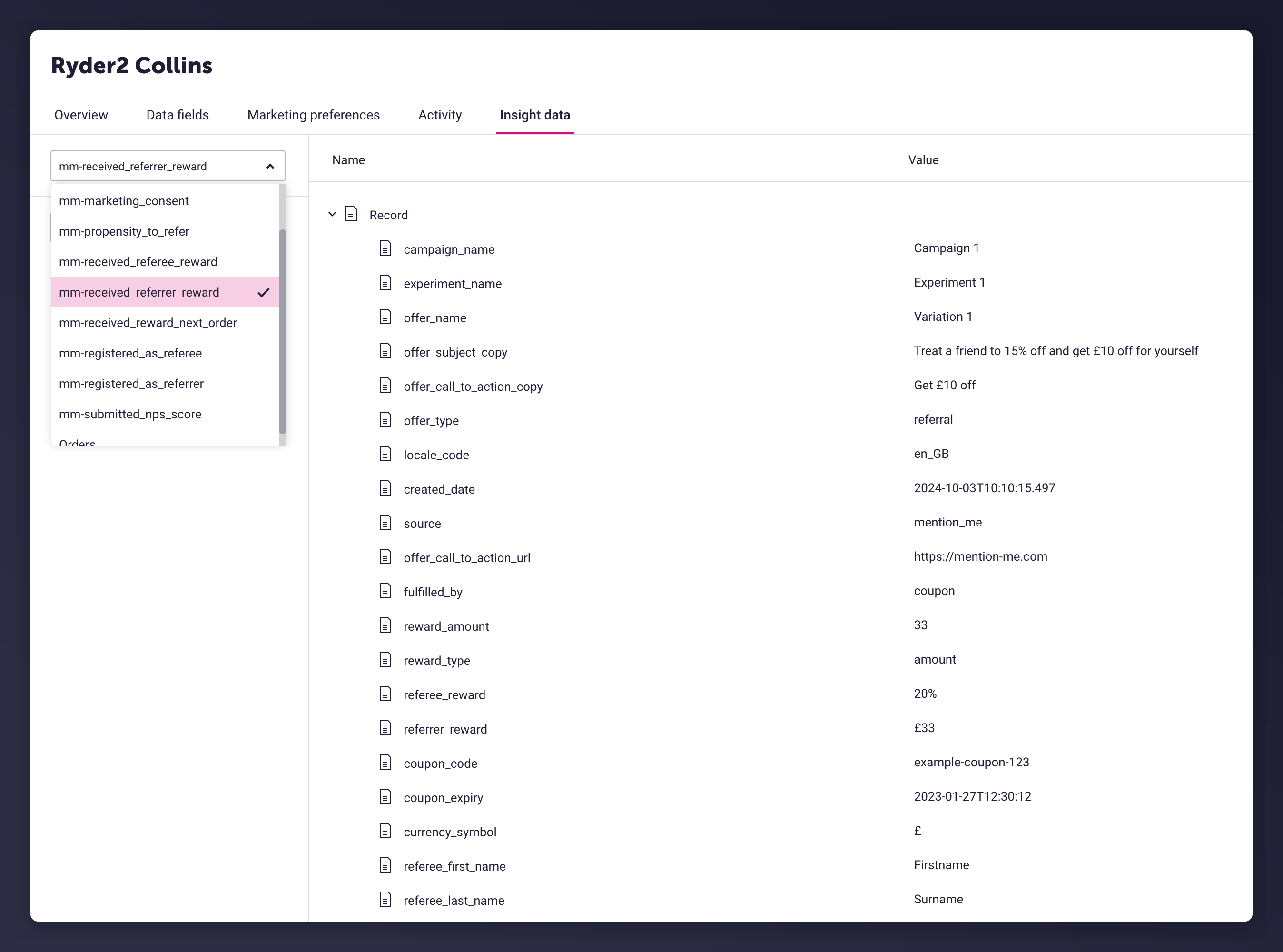The height and width of the screenshot is (952, 1283).
Task: Click the file icon next to referee_reward
Action: pos(385,694)
